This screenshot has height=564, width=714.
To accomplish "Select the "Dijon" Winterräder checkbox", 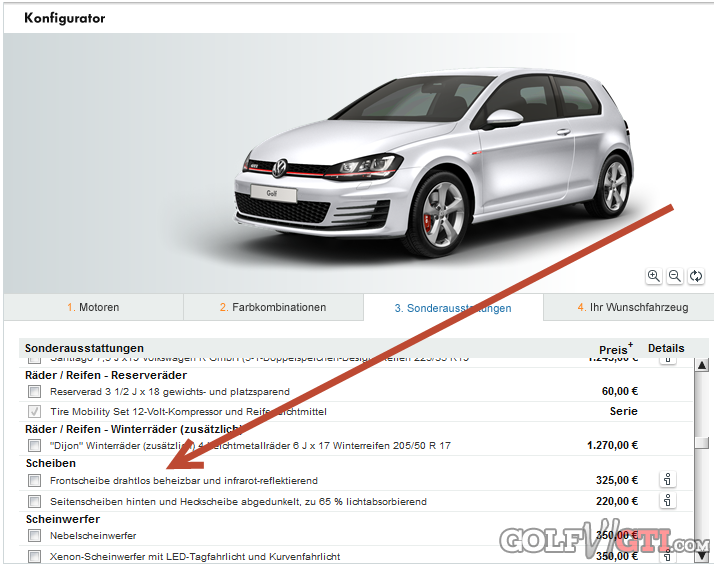I will point(34,445).
